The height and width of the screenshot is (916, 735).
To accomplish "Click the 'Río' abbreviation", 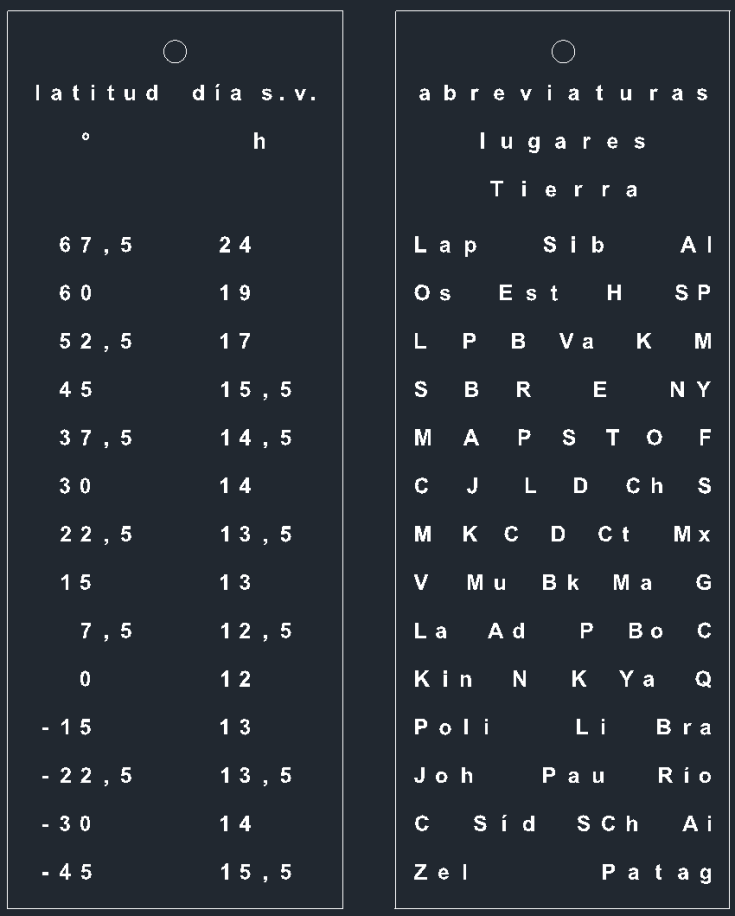I will click(x=691, y=777).
